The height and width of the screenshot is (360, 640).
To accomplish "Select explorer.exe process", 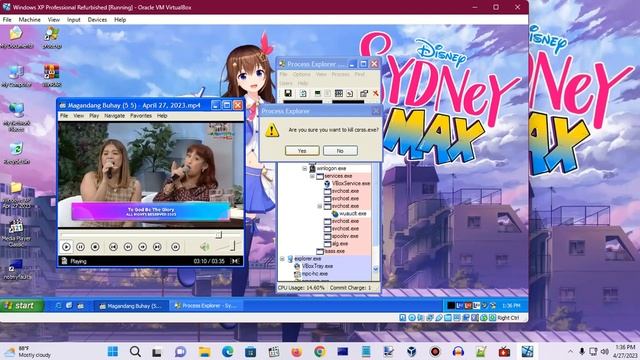I will point(307,258).
